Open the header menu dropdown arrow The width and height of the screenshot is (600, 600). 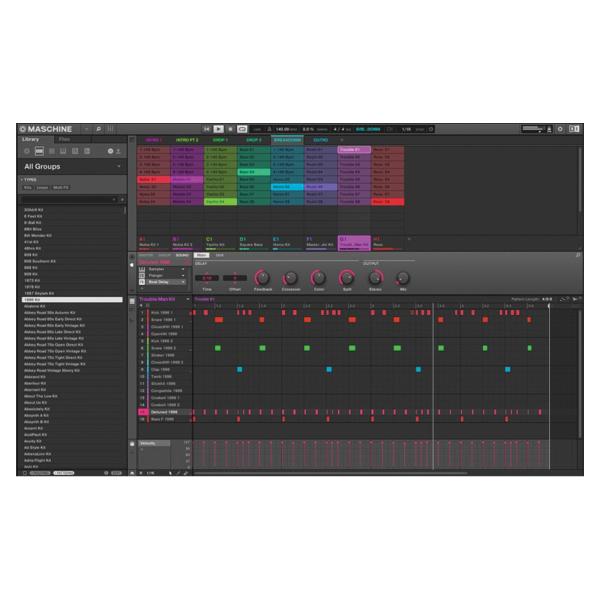click(86, 129)
